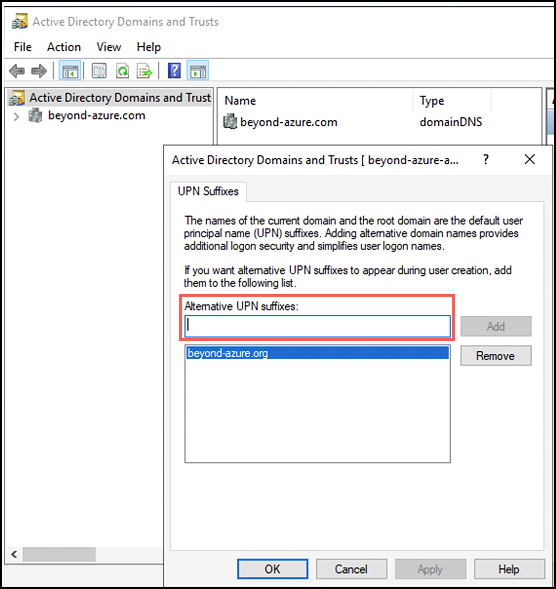
Task: Select the UPN Suffixes tab
Action: [208, 191]
